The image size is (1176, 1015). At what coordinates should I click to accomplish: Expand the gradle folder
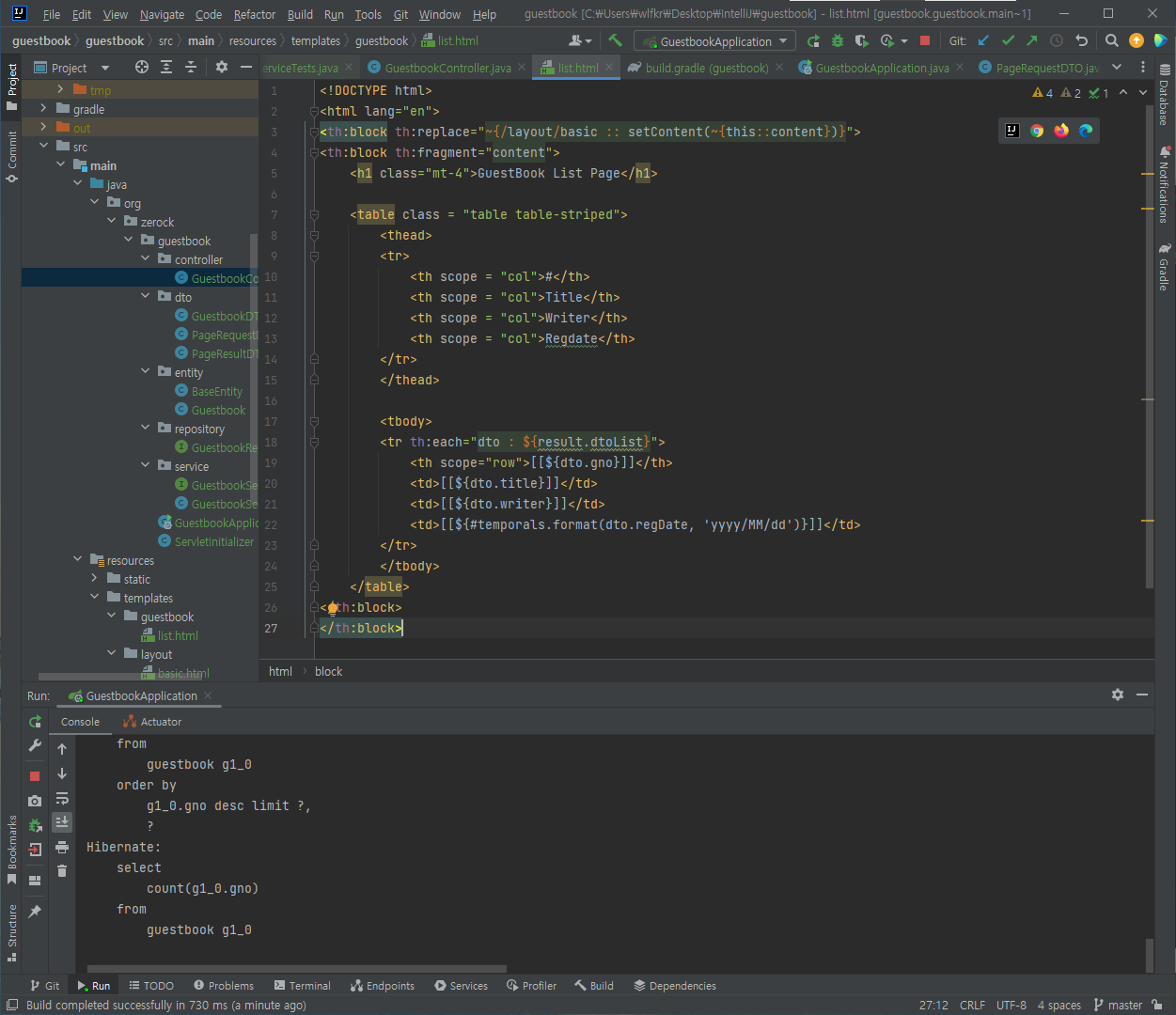[x=43, y=109]
